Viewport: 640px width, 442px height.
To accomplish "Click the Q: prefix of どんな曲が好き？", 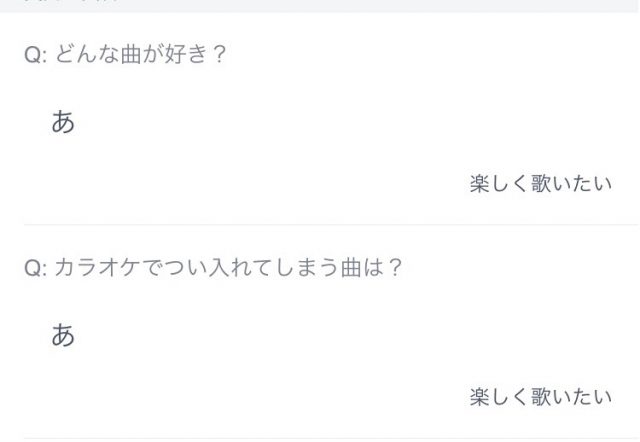I will (36, 55).
